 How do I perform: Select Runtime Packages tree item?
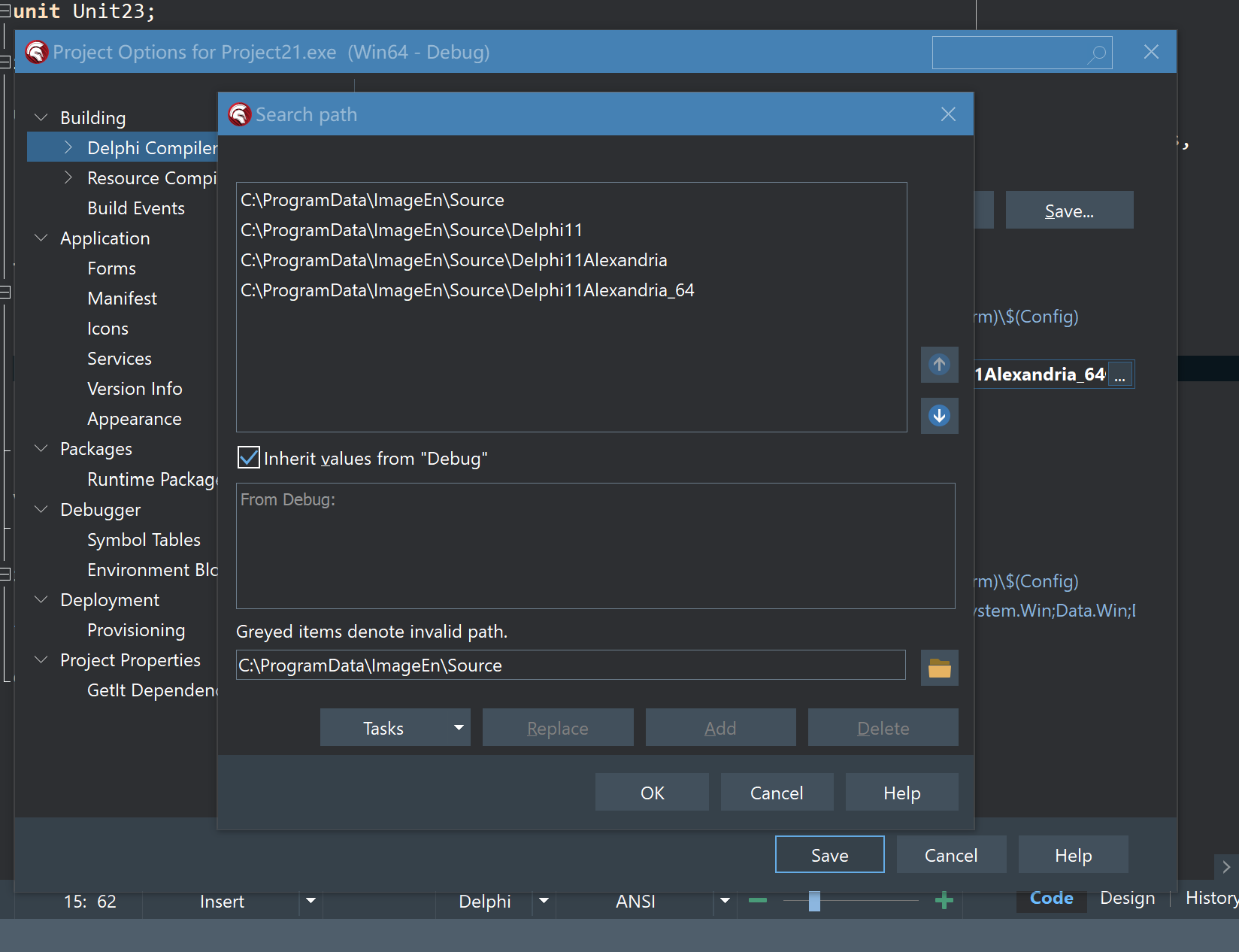(152, 480)
